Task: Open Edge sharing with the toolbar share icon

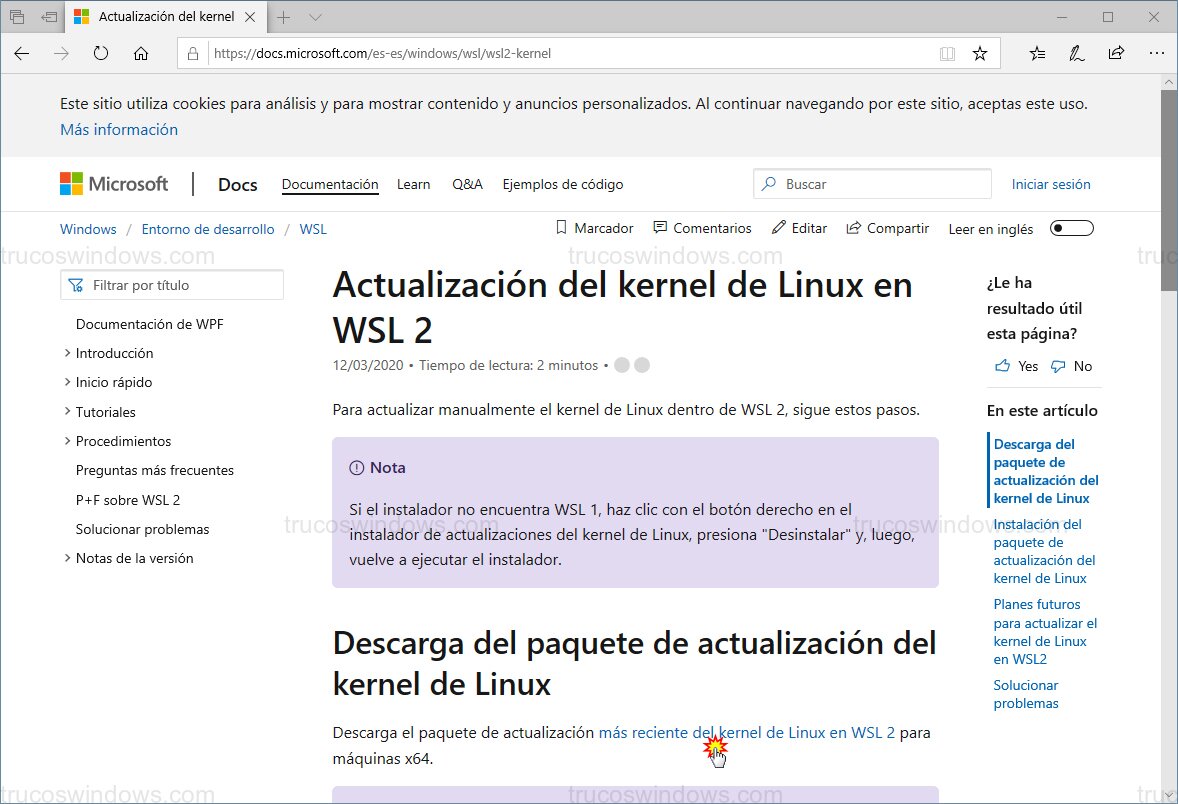Action: 1116,52
